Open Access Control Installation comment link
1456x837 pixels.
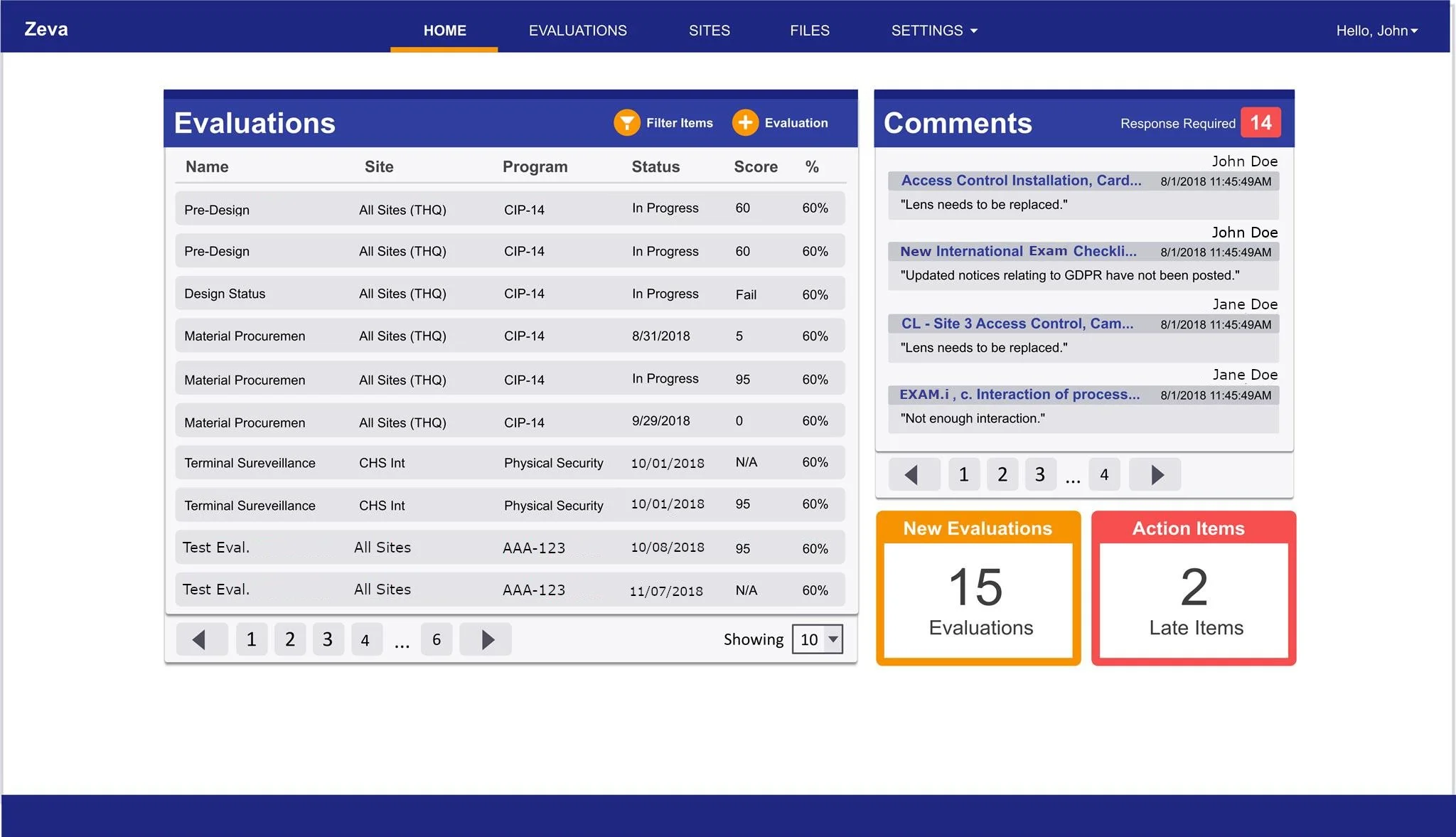[x=1021, y=181]
